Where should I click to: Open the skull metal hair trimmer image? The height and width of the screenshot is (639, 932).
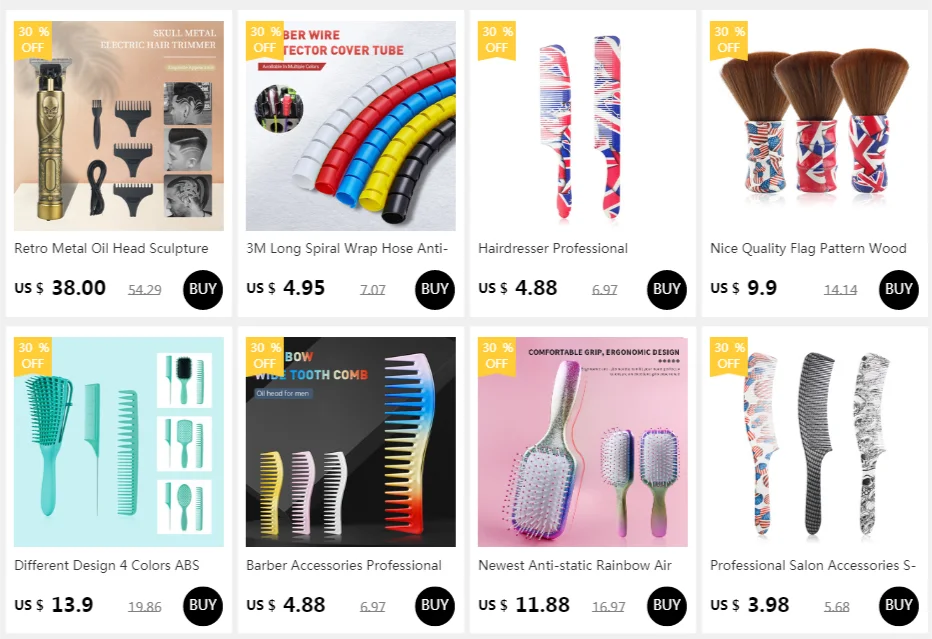[119, 126]
